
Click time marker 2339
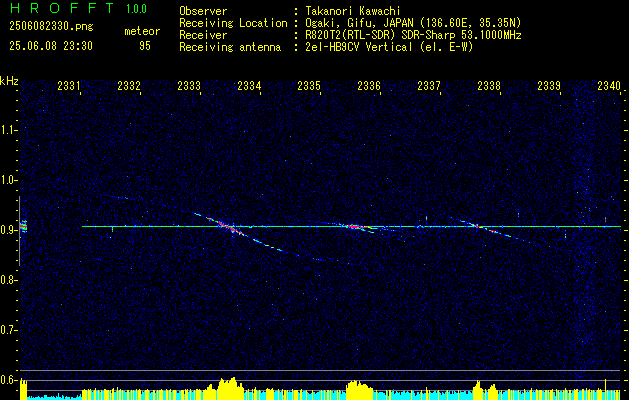549,85
